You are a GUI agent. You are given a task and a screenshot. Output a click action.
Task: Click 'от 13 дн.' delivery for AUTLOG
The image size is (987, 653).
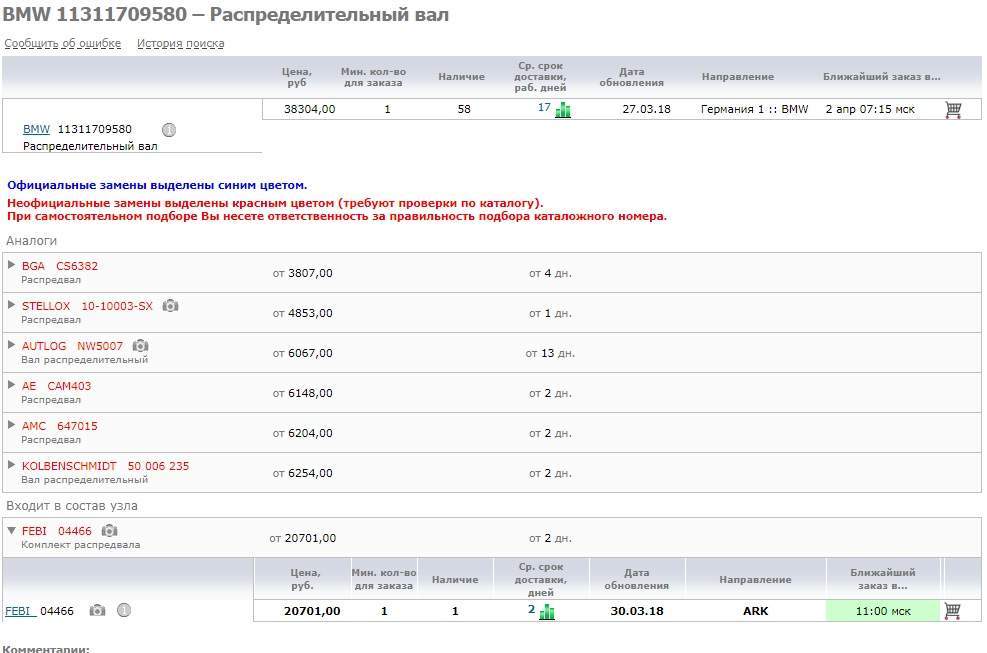[x=550, y=353]
